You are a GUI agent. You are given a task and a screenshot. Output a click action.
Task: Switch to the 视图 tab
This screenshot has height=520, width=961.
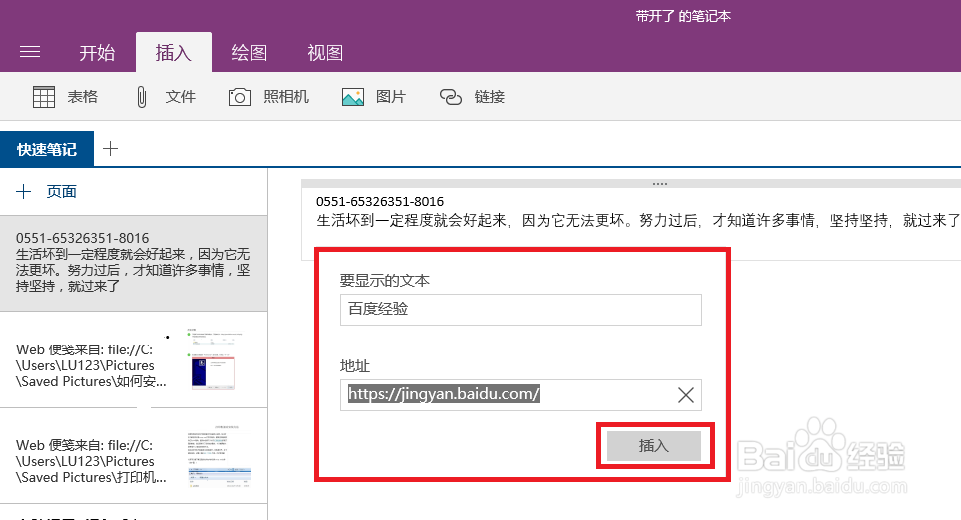click(x=325, y=53)
